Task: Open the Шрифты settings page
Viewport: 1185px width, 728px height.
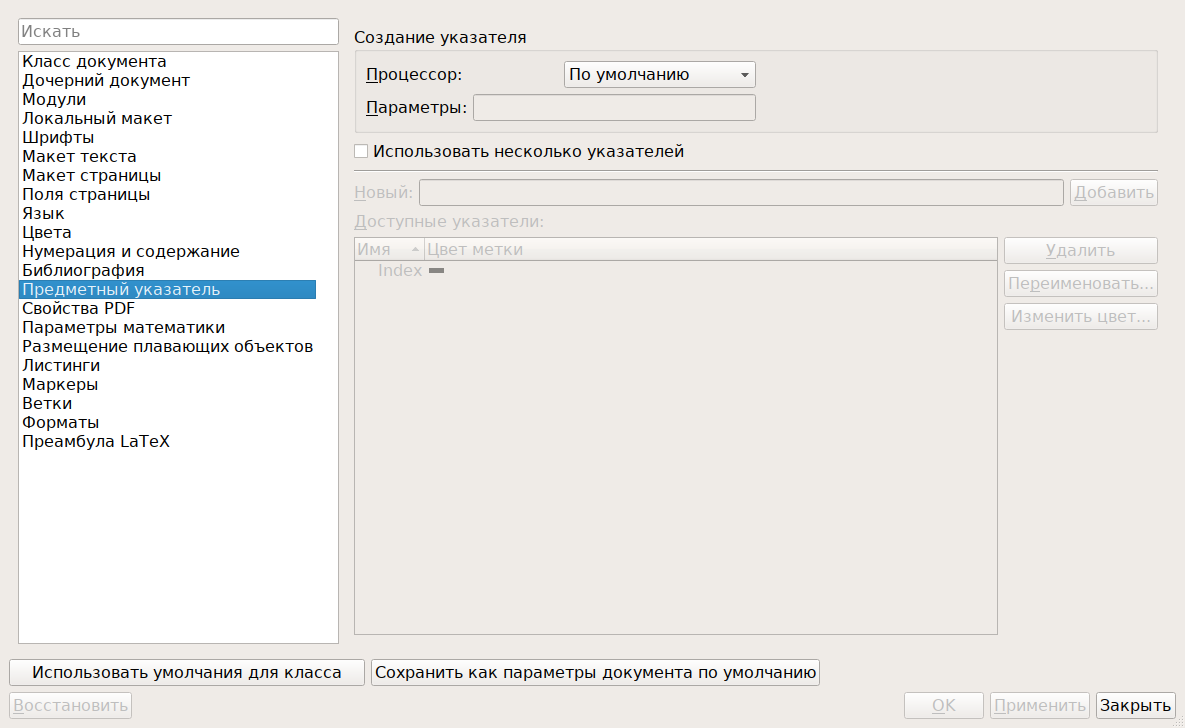Action: click(x=167, y=138)
